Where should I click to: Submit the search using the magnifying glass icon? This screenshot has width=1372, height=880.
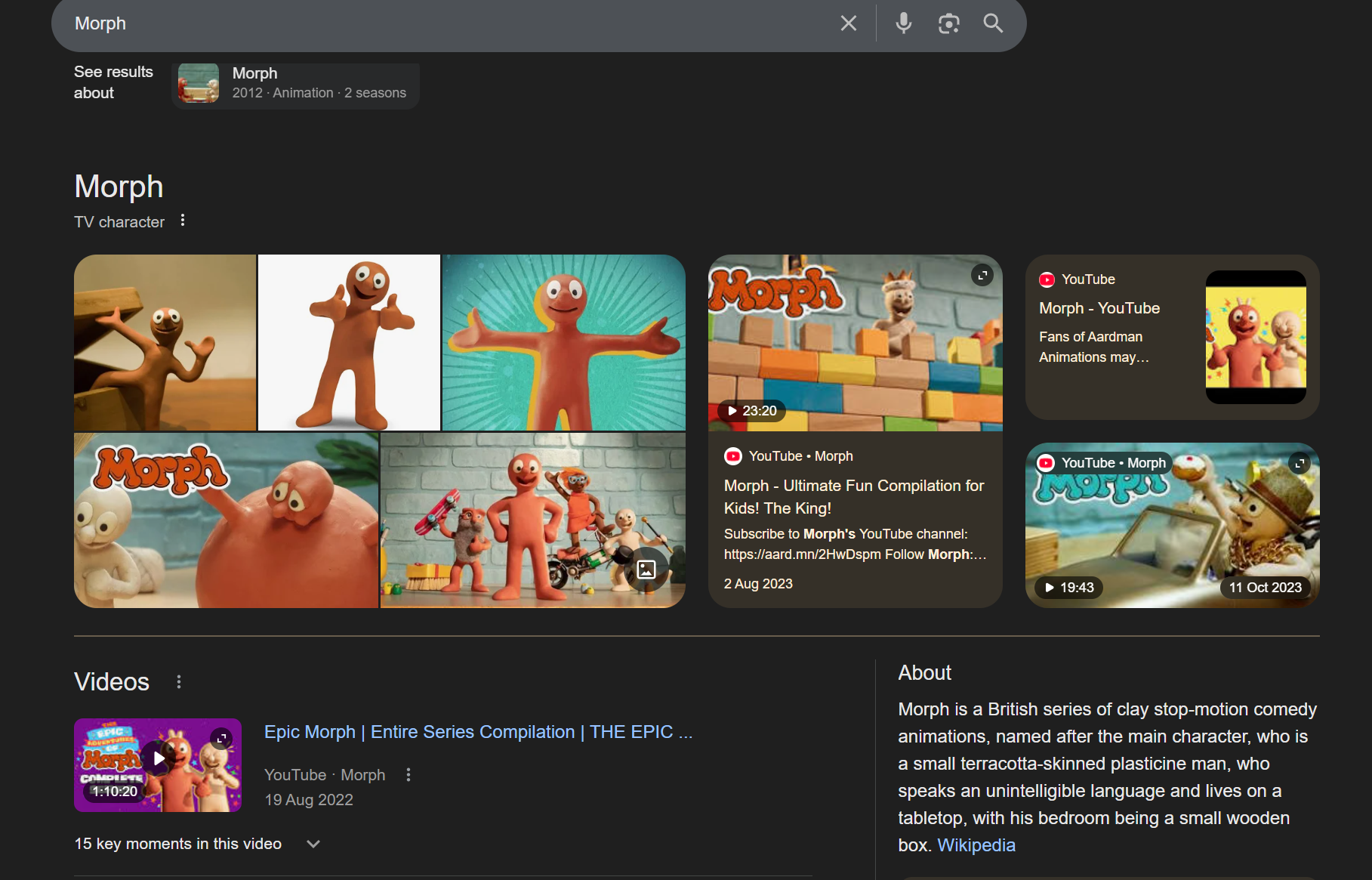pos(994,23)
